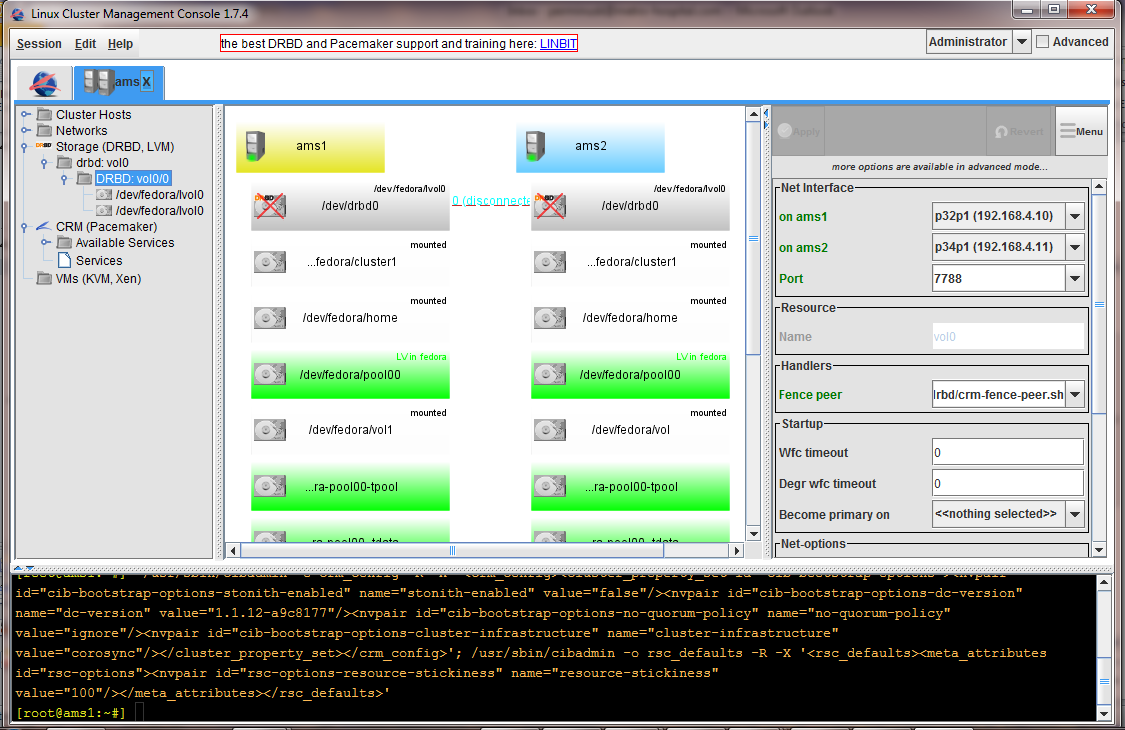
Task: Select the /dev/fedora/pool00 disk icon on ams2
Action: tap(549, 375)
